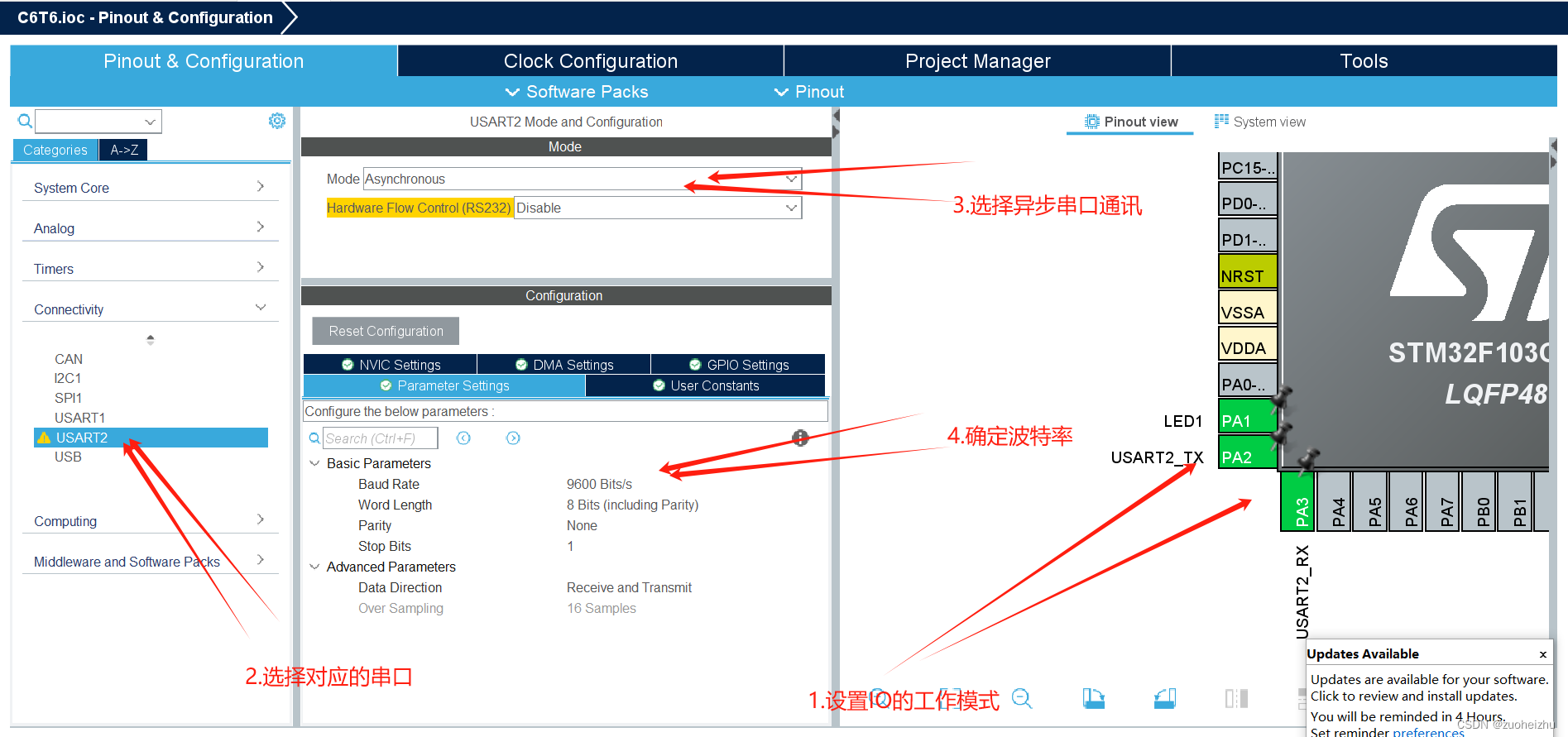Click the chip icon of Pinout view
The height and width of the screenshot is (737, 1568).
[1092, 122]
